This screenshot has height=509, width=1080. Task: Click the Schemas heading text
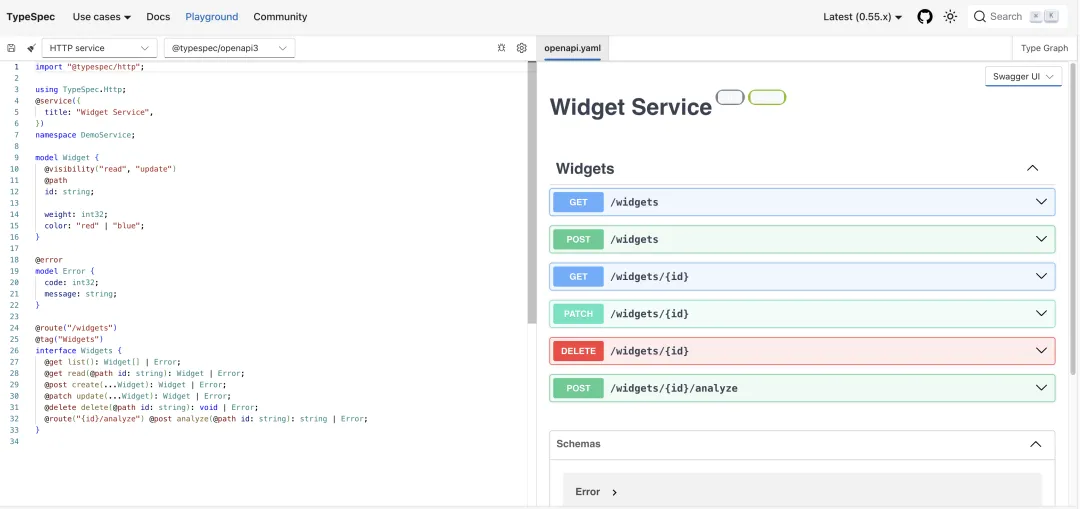579,444
